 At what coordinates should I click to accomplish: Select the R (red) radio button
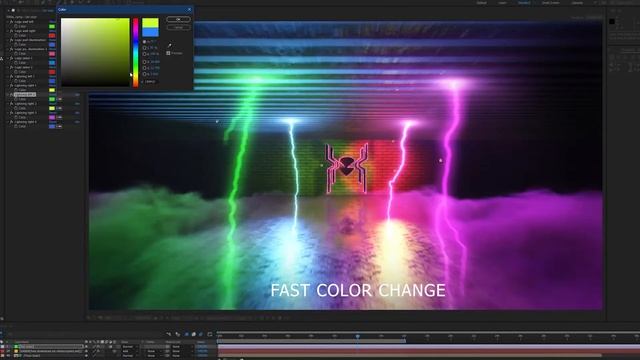pyautogui.click(x=144, y=62)
